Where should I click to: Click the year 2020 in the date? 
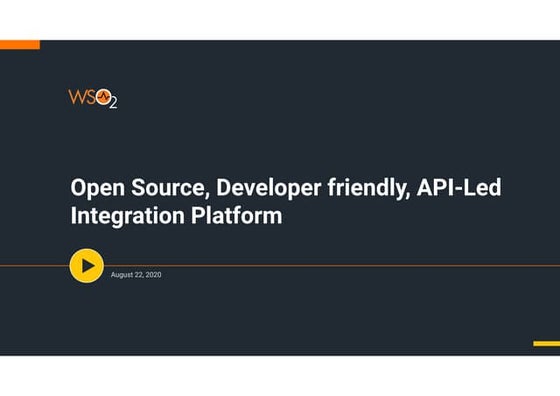pos(154,275)
